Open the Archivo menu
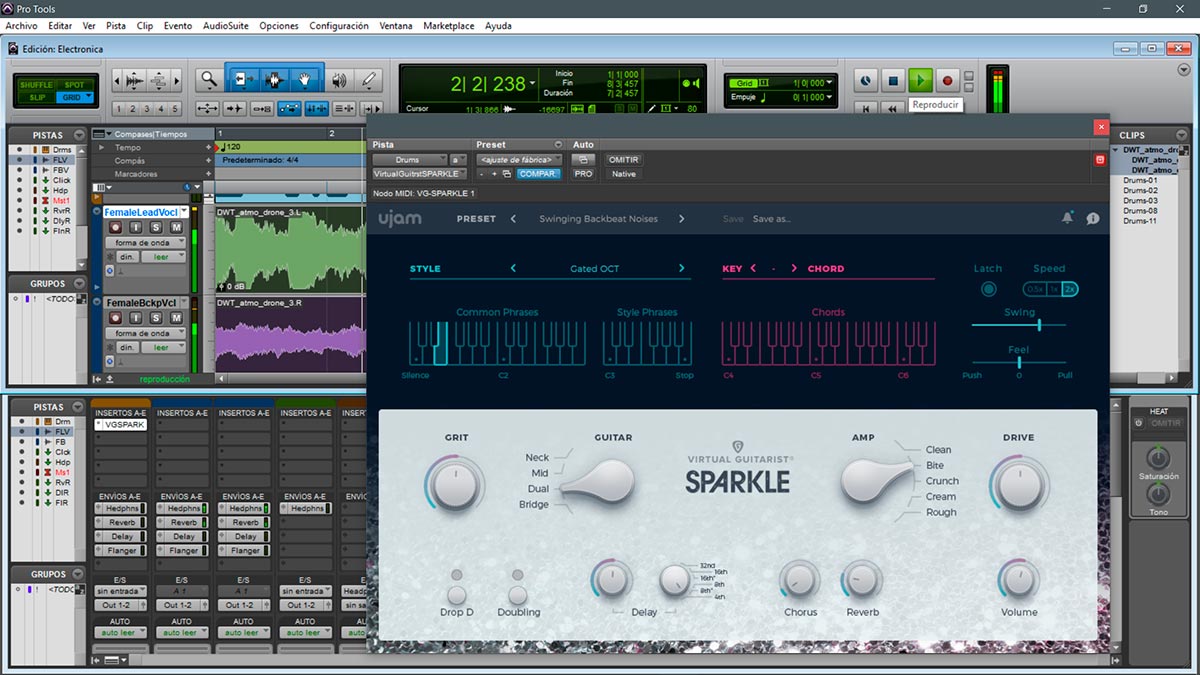The image size is (1200, 675). [x=21, y=26]
